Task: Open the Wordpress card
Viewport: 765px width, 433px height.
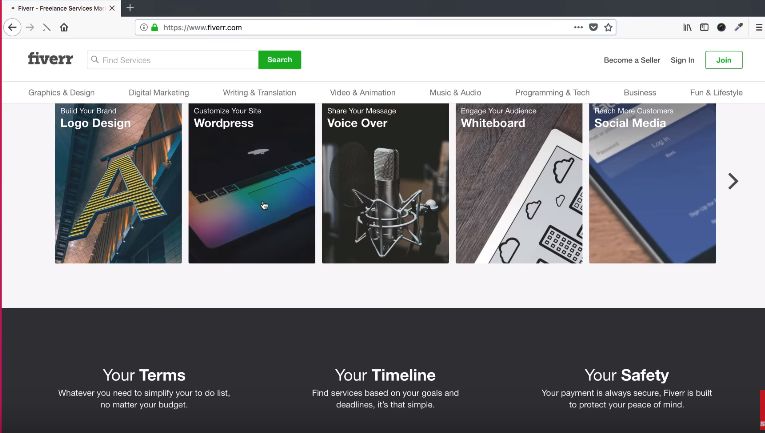Action: click(252, 183)
